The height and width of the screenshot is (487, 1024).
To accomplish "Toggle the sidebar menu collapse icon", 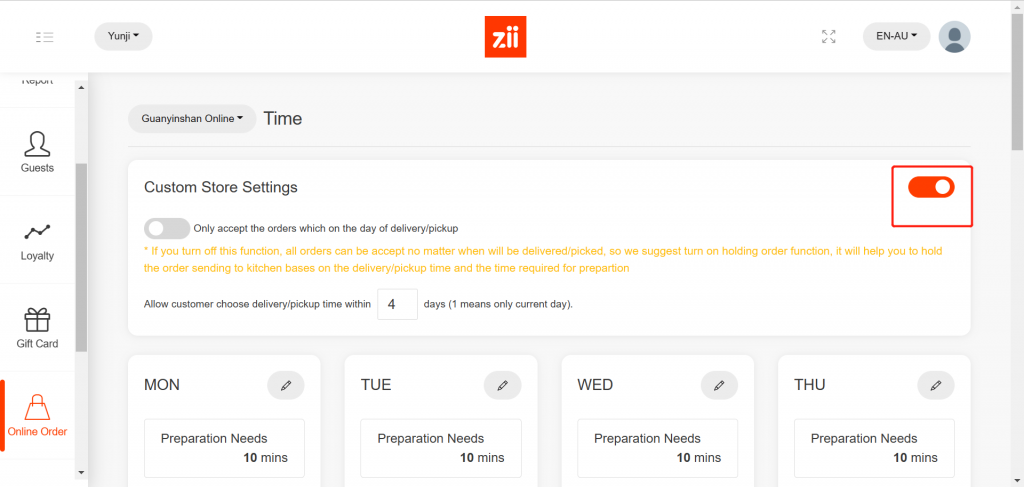I will pyautogui.click(x=44, y=37).
